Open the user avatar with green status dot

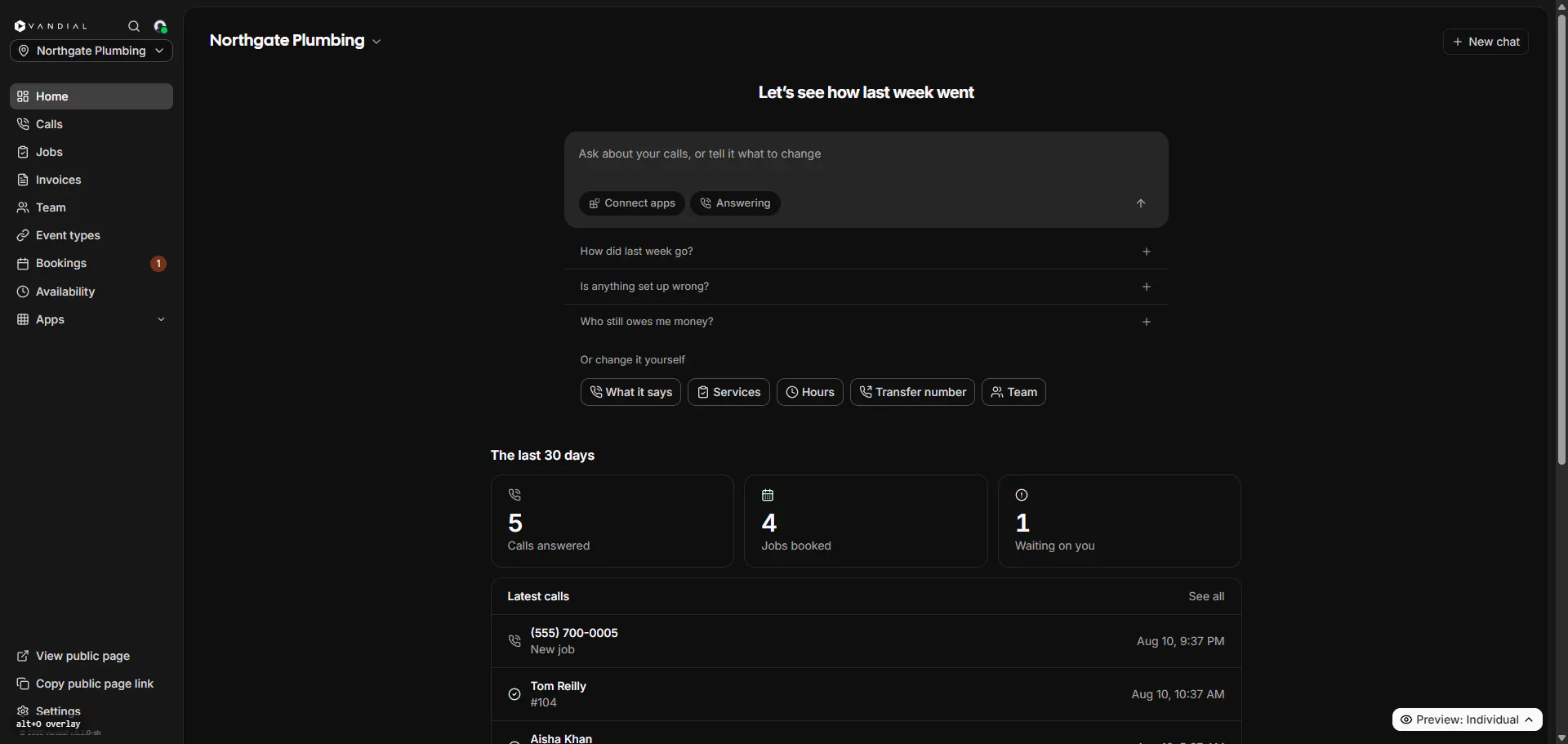[161, 26]
